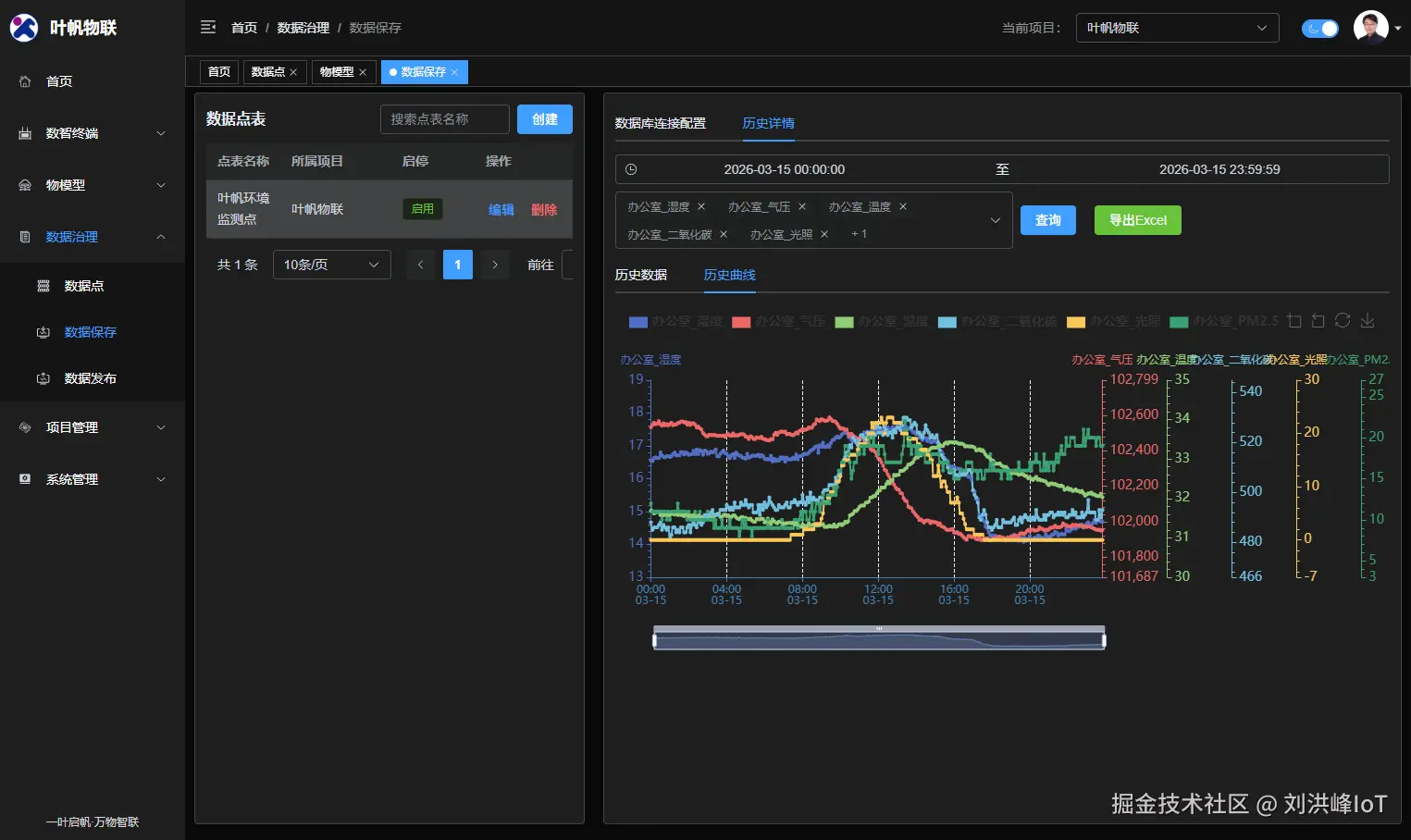Screen dimensions: 1411x840
Task: Open the data point multi-select dropdown arrow
Action: 996,220
